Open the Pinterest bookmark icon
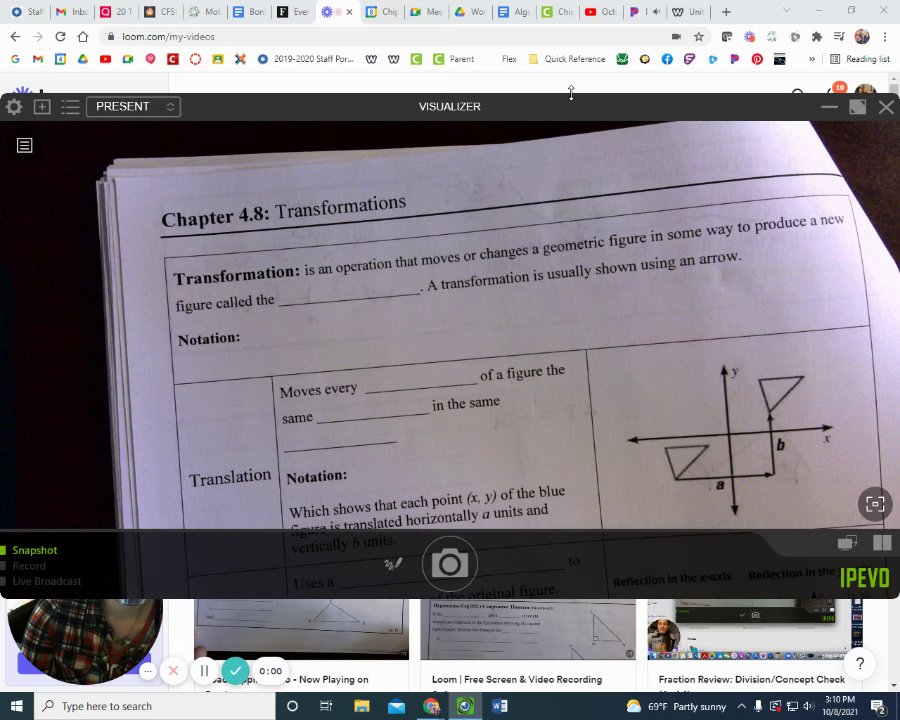The width and height of the screenshot is (900, 720). click(x=757, y=59)
